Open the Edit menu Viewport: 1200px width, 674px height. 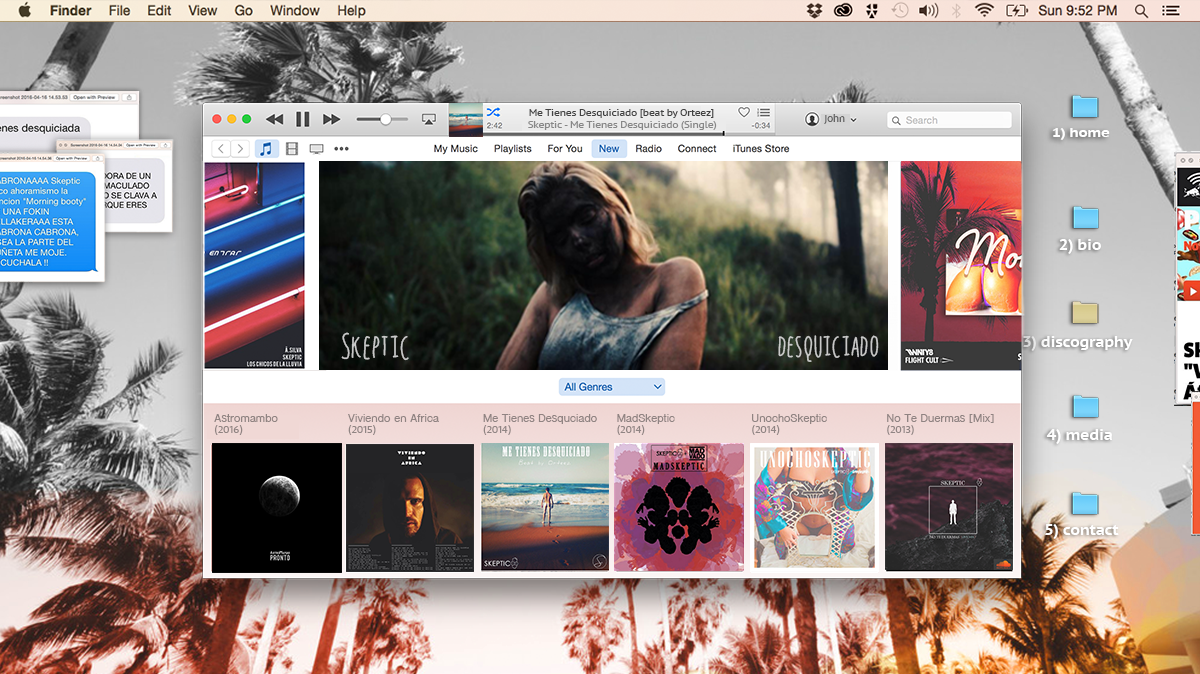159,10
